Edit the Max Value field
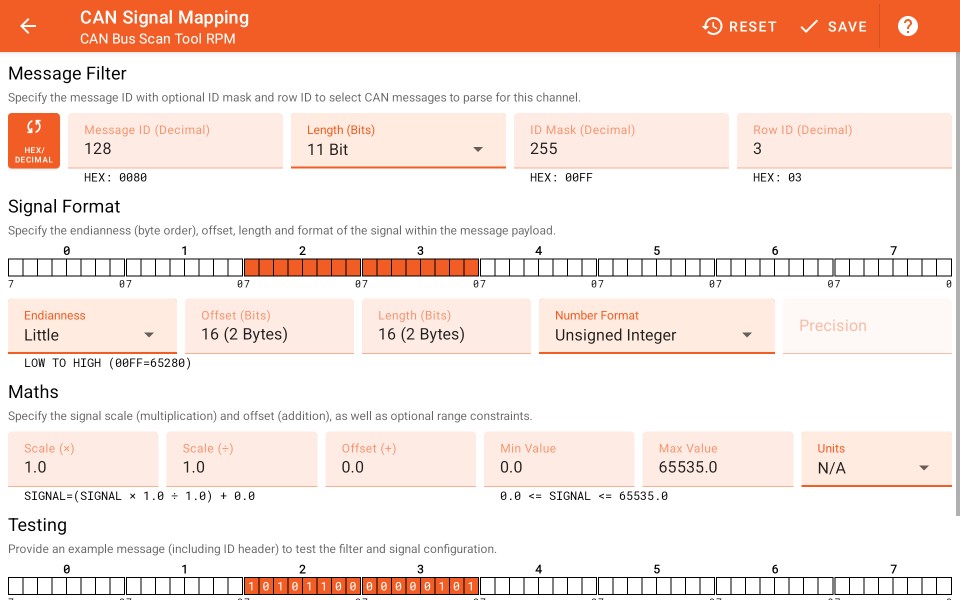 (718, 459)
